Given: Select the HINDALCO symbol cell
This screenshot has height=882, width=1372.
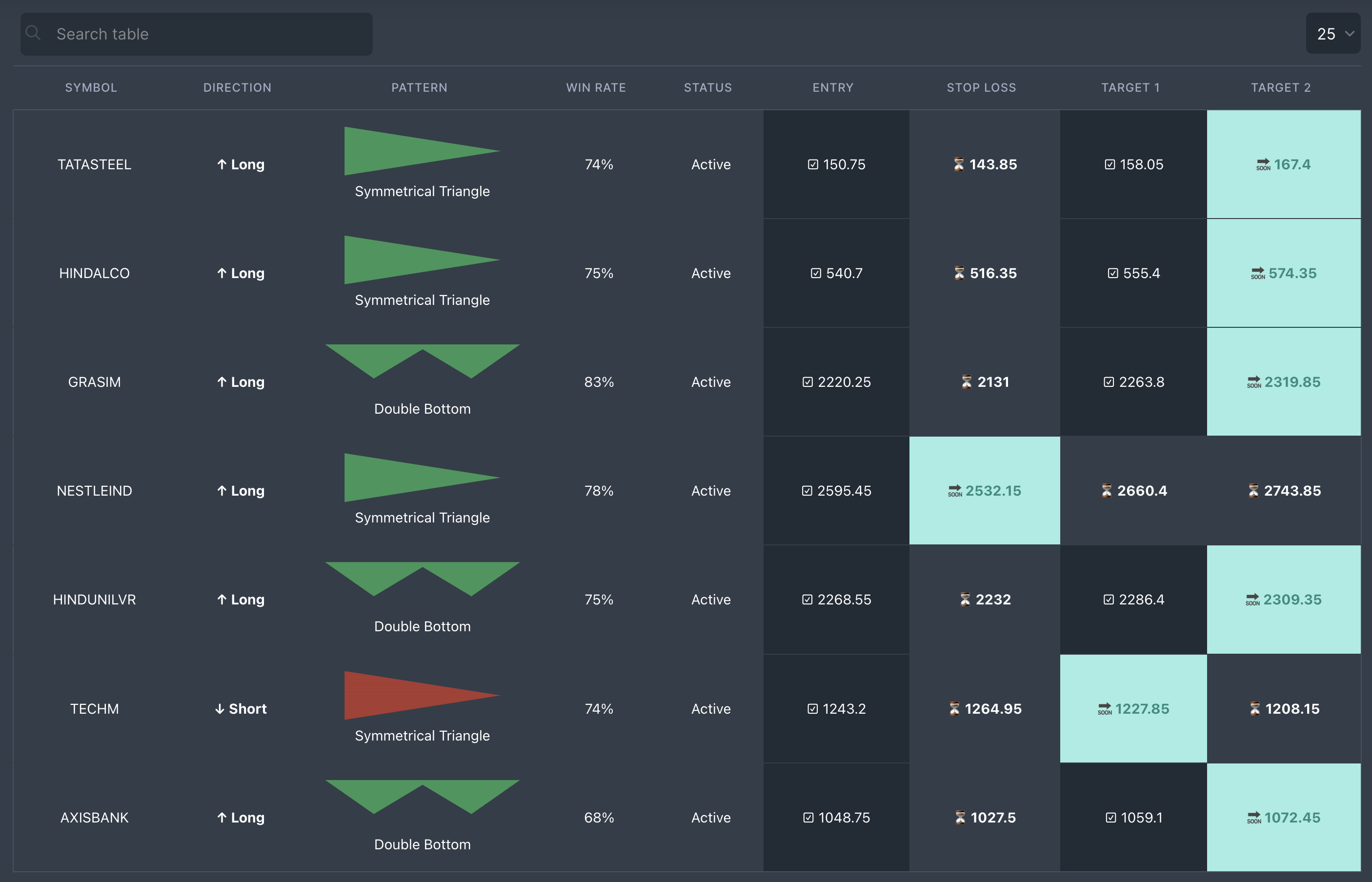Looking at the screenshot, I should click(95, 273).
